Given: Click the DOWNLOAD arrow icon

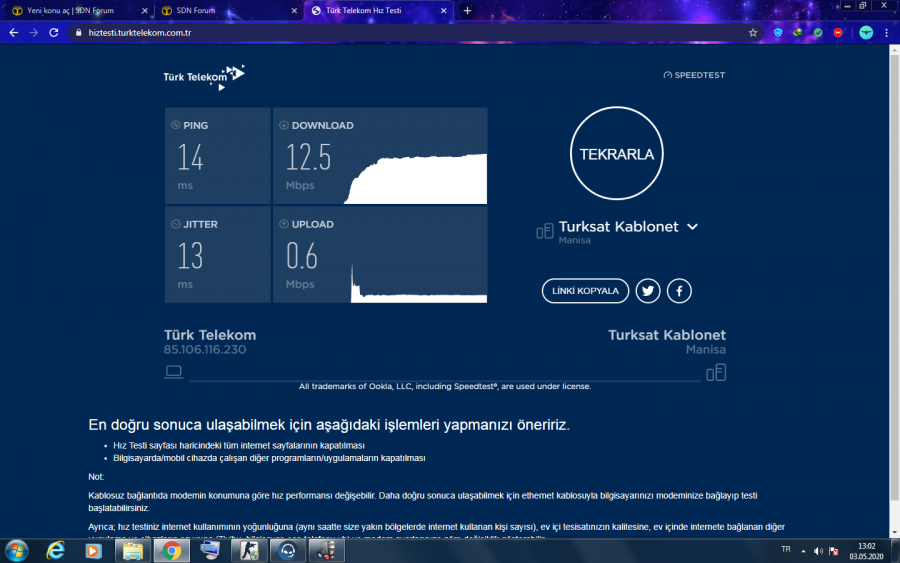Looking at the screenshot, I should 284,125.
